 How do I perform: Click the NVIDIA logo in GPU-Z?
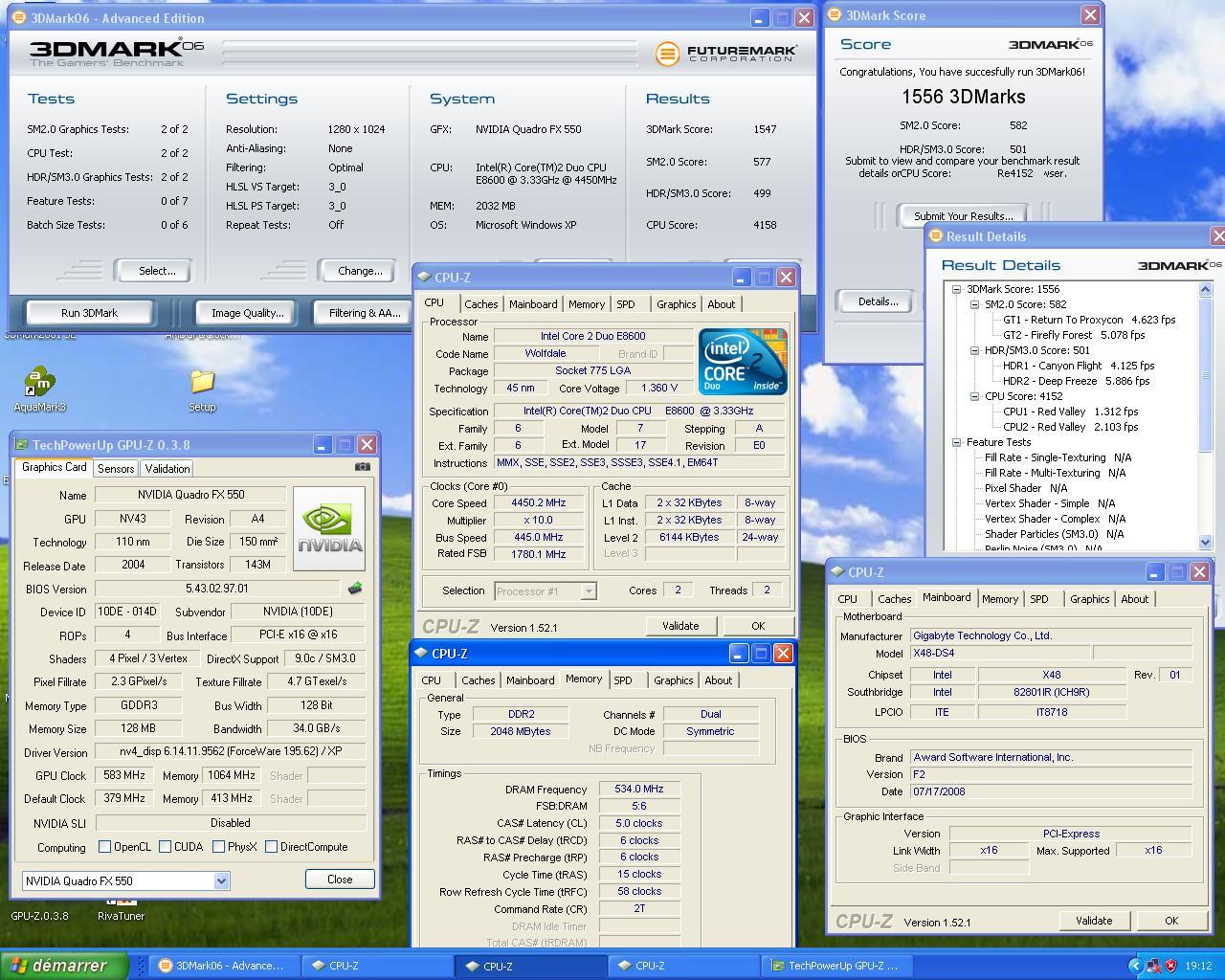pos(328,529)
